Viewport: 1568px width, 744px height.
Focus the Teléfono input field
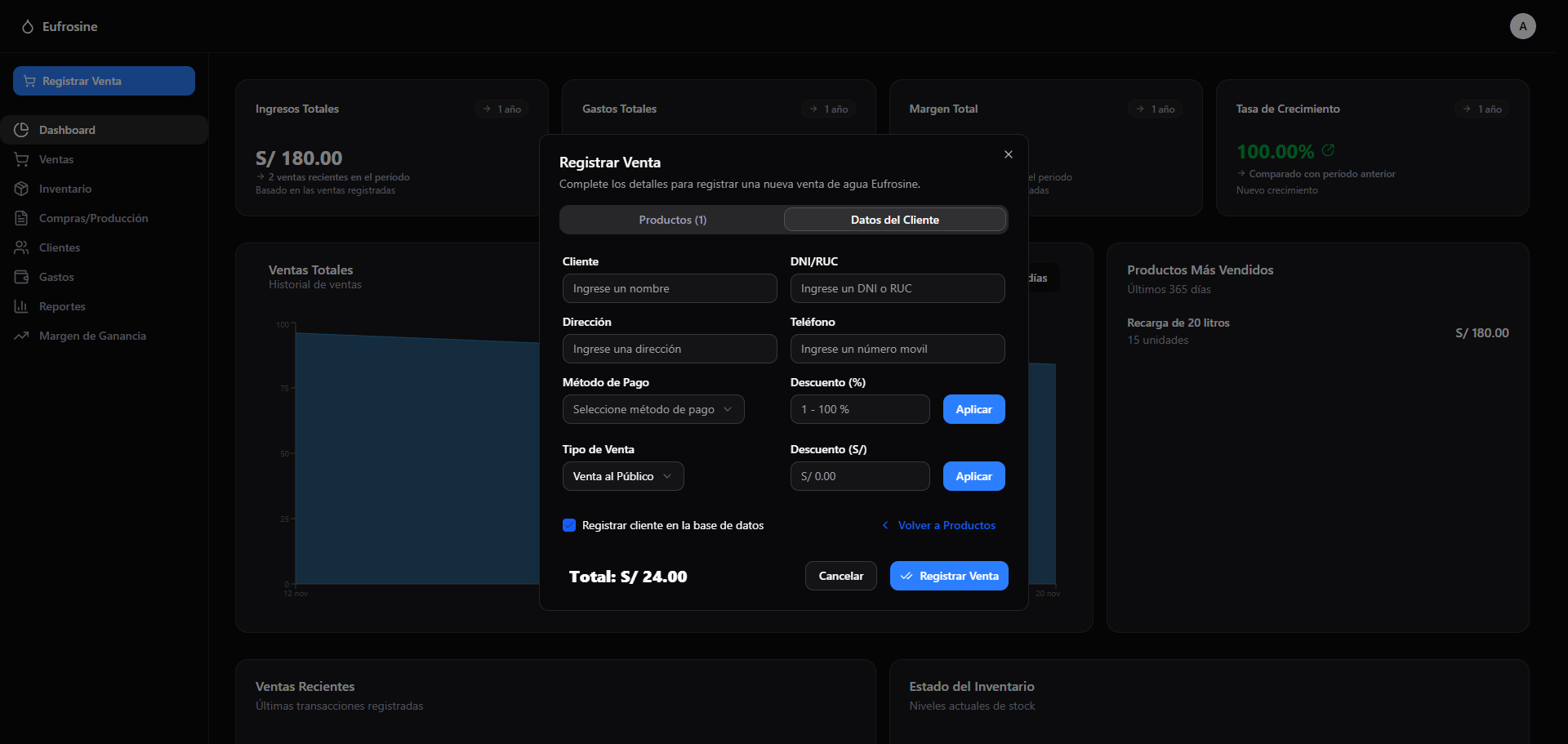(x=898, y=349)
